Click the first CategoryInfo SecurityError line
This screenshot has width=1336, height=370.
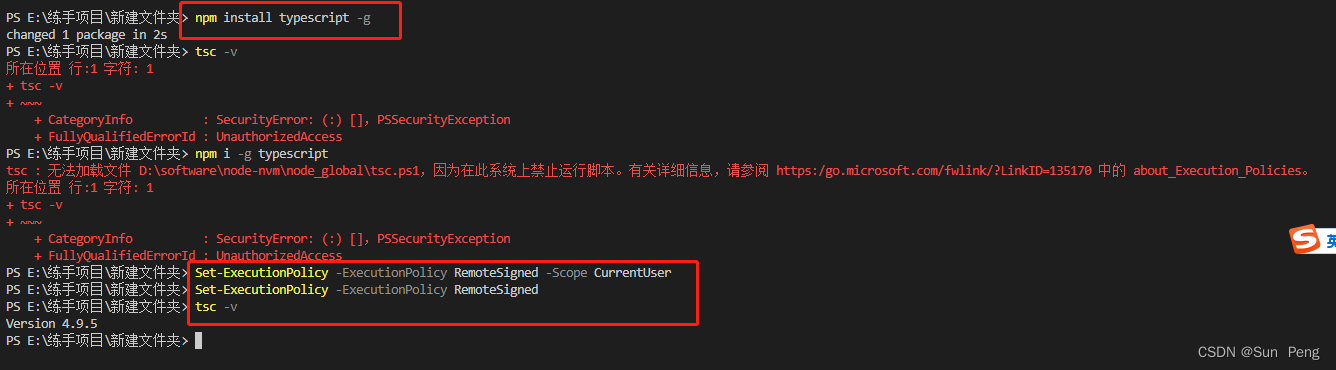pos(272,120)
